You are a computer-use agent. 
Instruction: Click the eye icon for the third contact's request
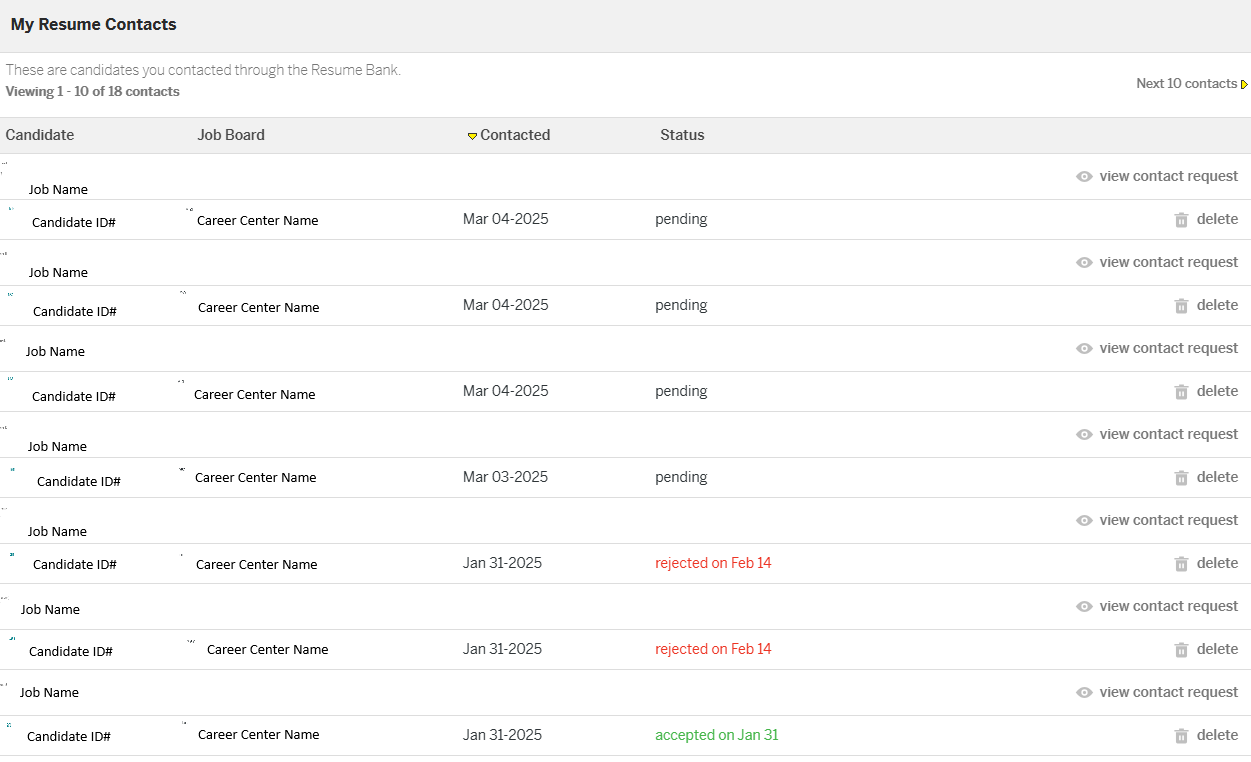pos(1084,349)
